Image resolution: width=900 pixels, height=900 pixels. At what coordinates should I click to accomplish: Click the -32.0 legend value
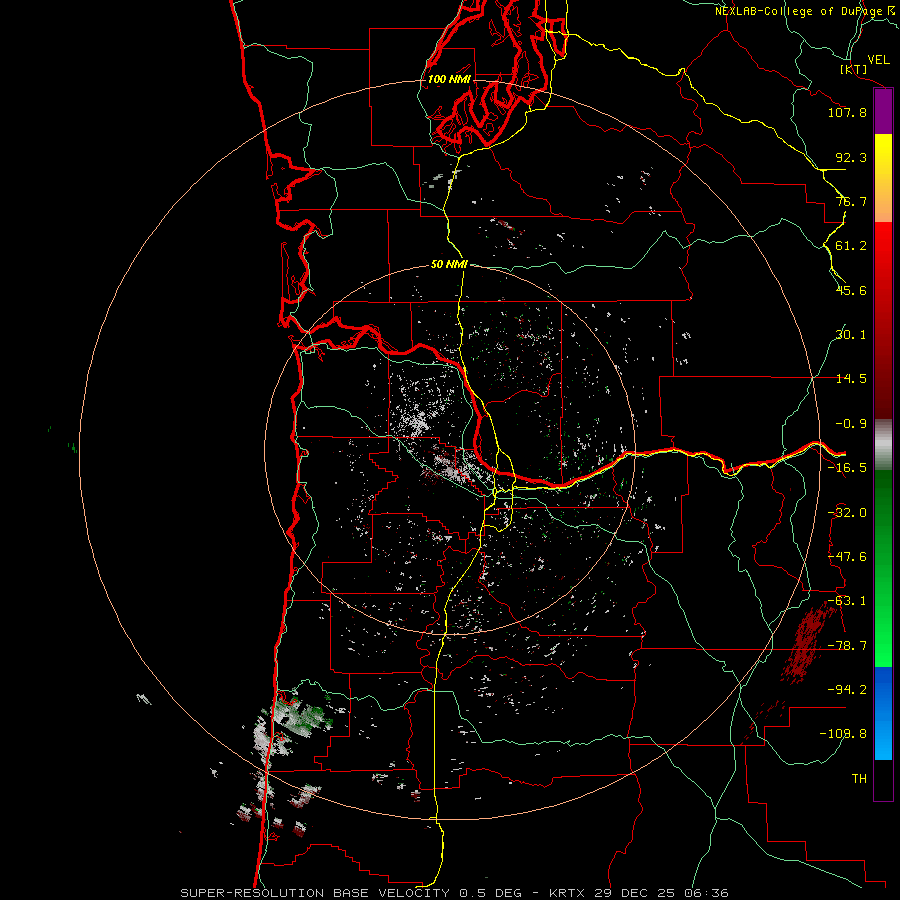(847, 513)
